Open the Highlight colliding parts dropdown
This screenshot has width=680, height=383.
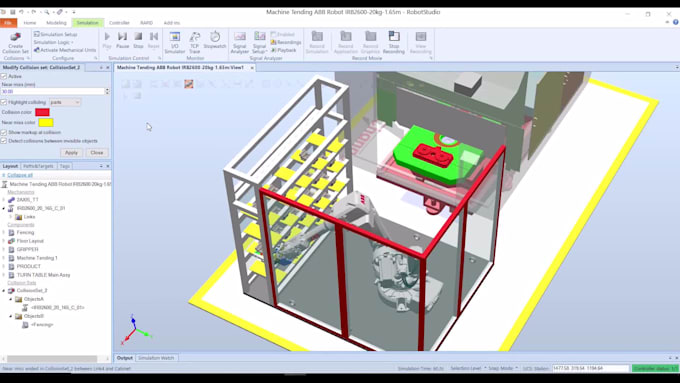(65, 102)
